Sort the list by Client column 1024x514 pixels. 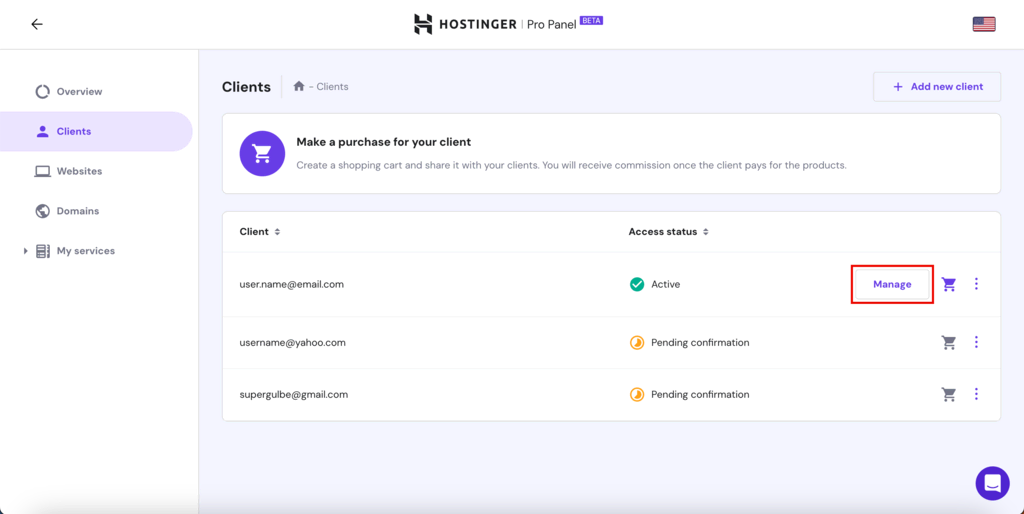(x=259, y=232)
